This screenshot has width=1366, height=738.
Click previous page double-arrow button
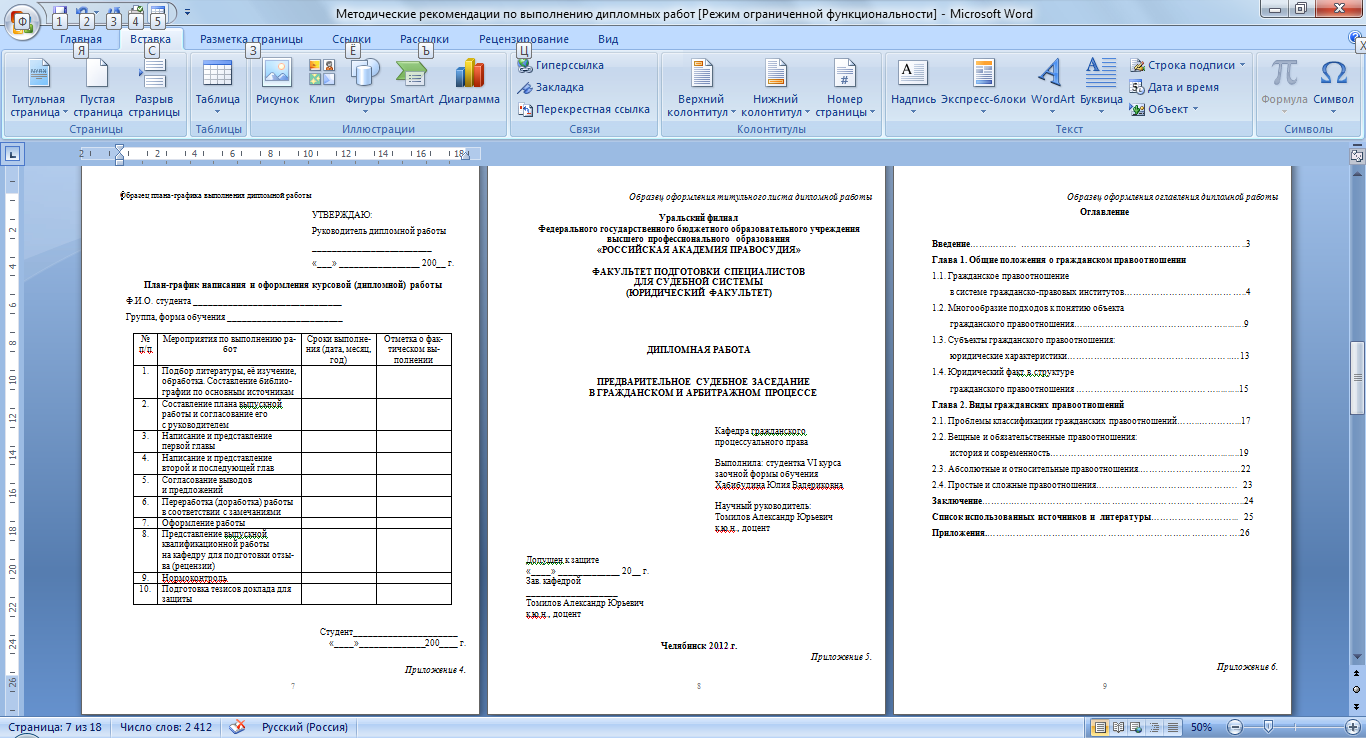pyautogui.click(x=1356, y=675)
